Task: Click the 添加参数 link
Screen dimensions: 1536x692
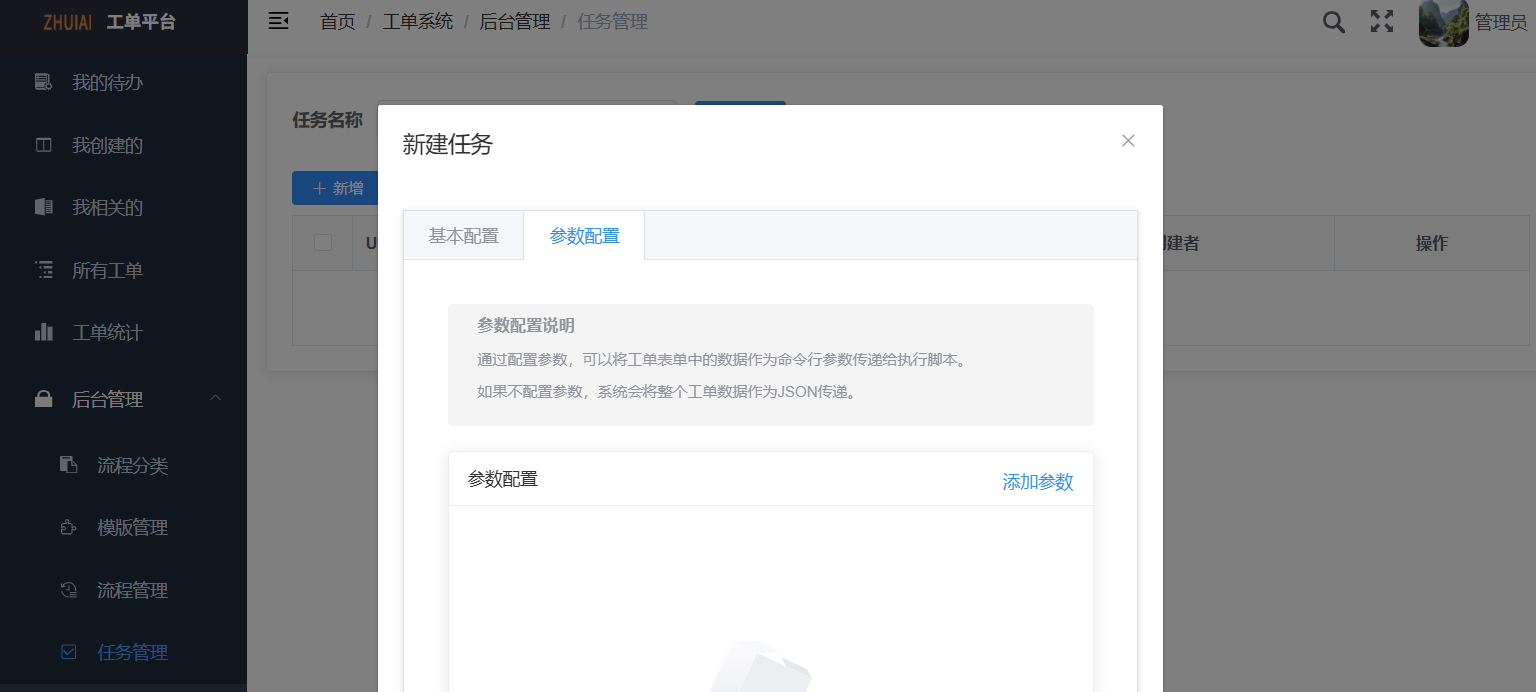Action: click(x=1037, y=482)
